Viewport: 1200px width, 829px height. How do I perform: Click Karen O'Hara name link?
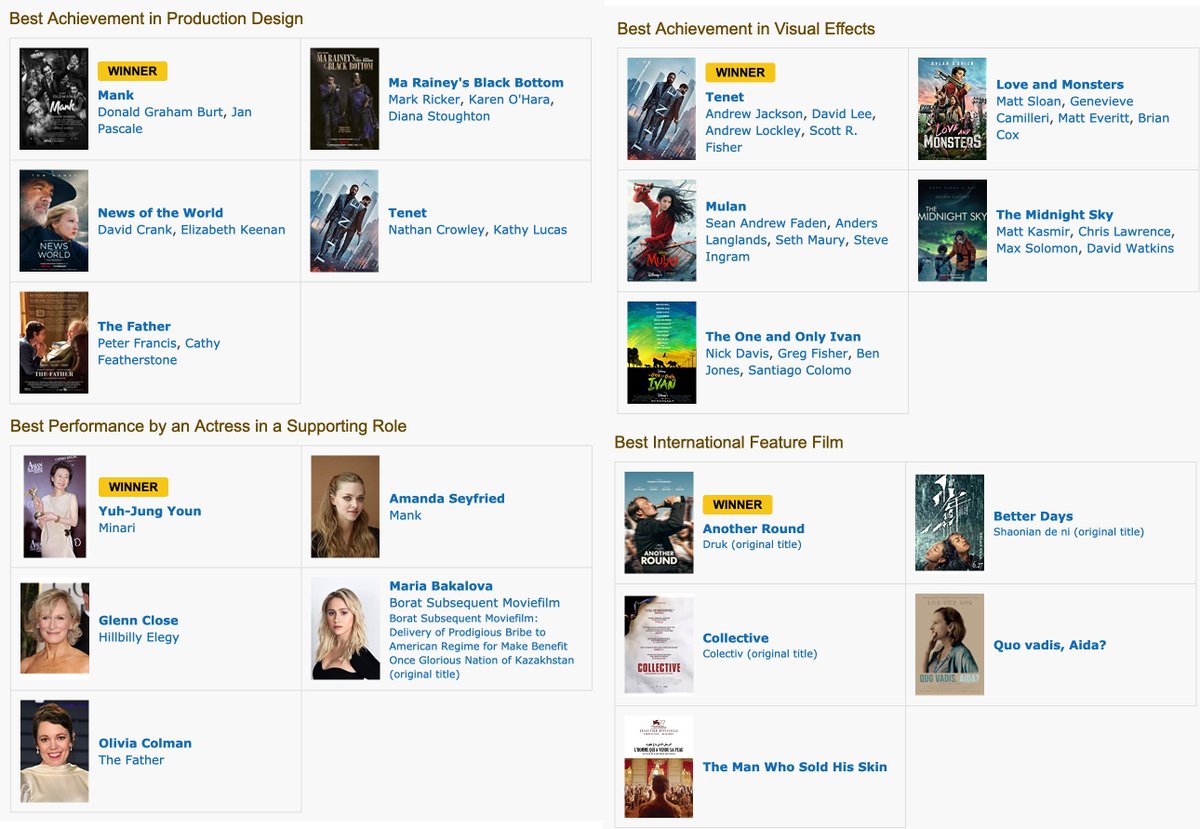pyautogui.click(x=508, y=99)
